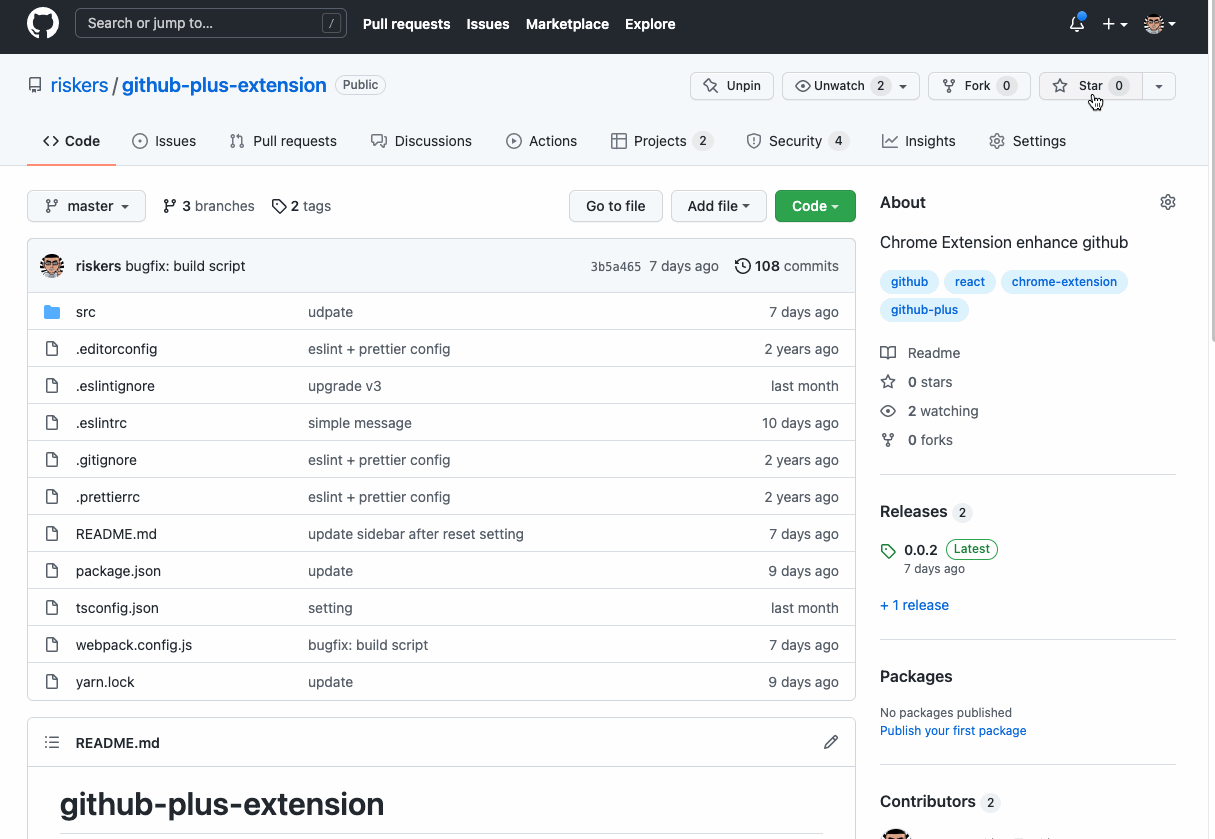Screen dimensions: 1215x839
Task: Open the master branch selector
Action: [87, 206]
